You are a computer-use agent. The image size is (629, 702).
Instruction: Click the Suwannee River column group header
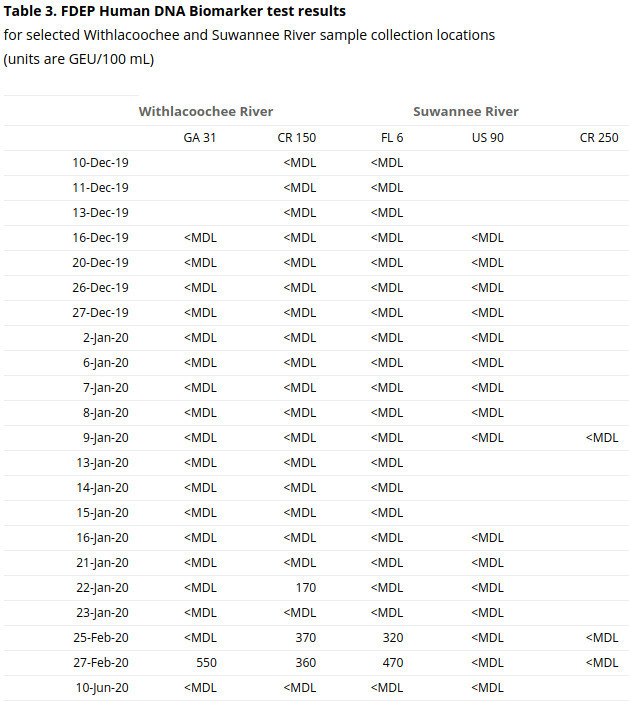(465, 111)
